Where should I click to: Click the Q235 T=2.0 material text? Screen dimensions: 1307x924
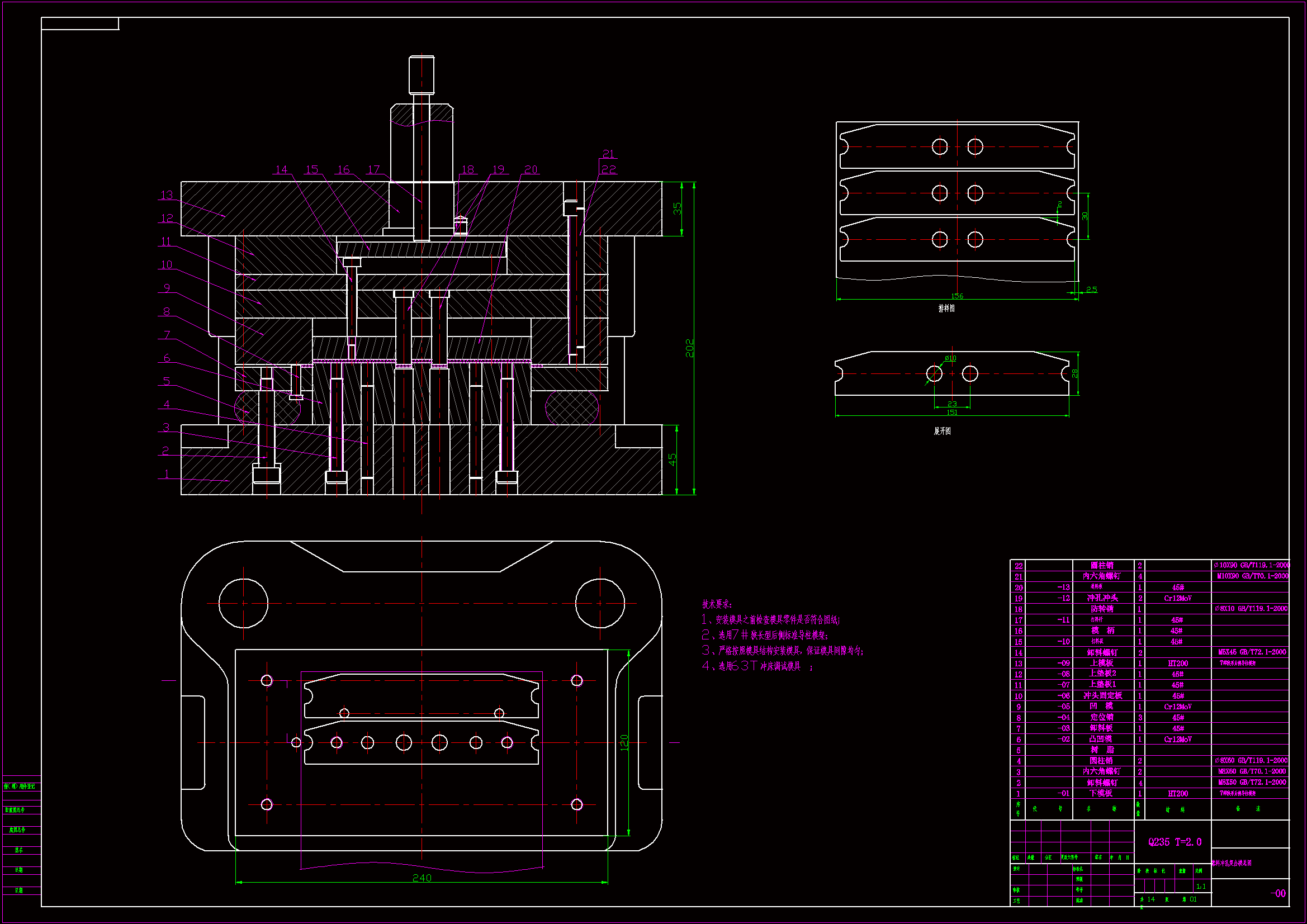pos(1175,842)
